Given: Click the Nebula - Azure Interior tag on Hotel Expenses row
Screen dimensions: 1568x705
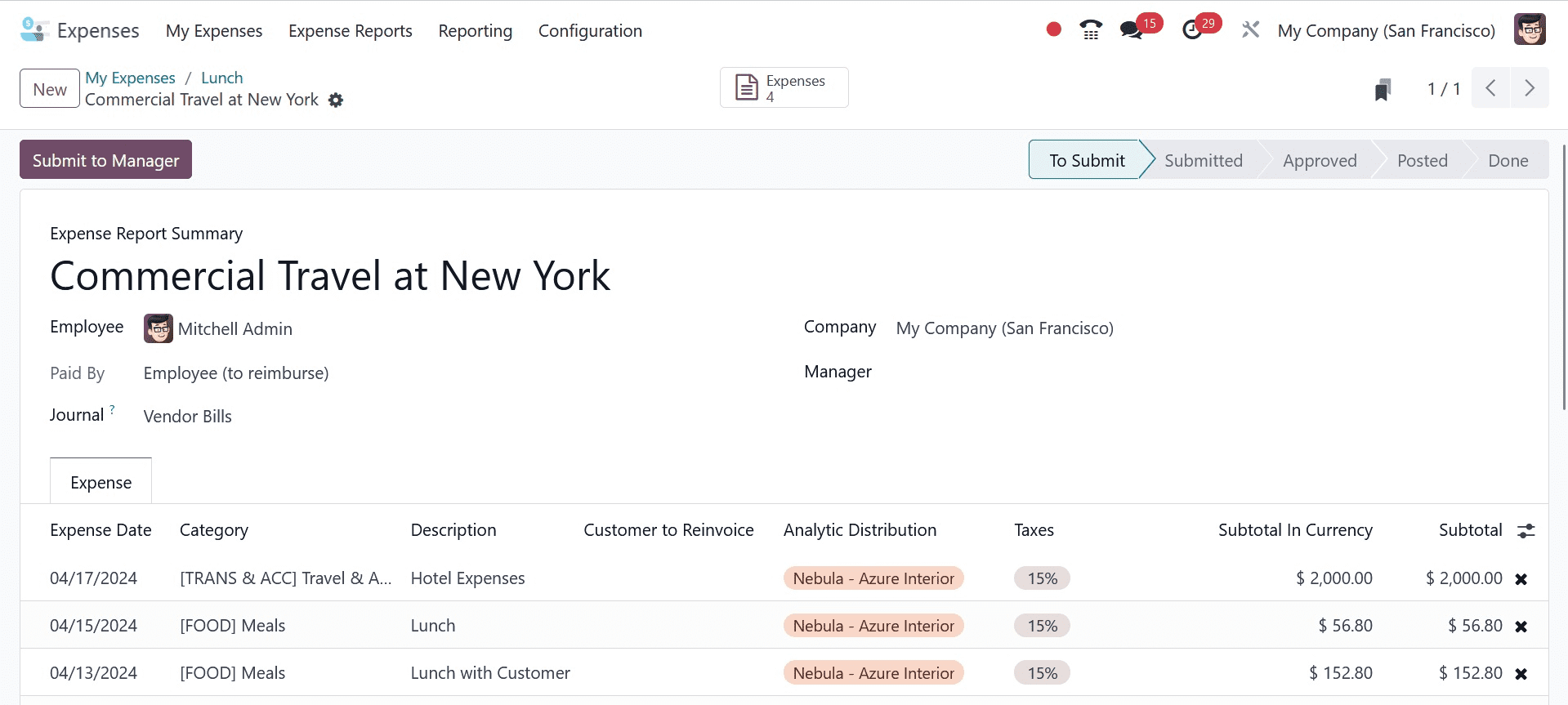Looking at the screenshot, I should [x=873, y=578].
